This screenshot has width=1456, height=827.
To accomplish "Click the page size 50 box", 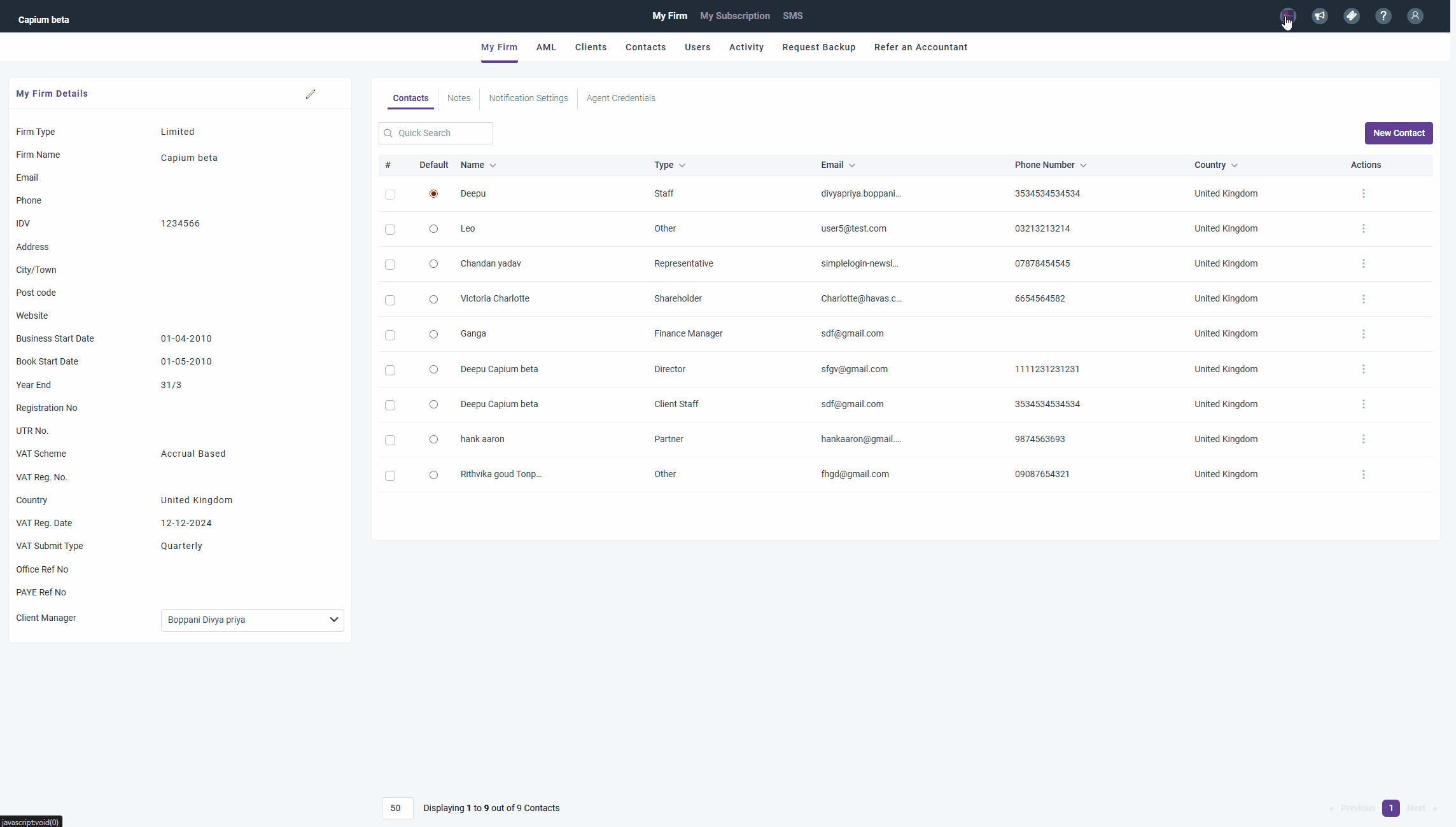I will [x=397, y=808].
